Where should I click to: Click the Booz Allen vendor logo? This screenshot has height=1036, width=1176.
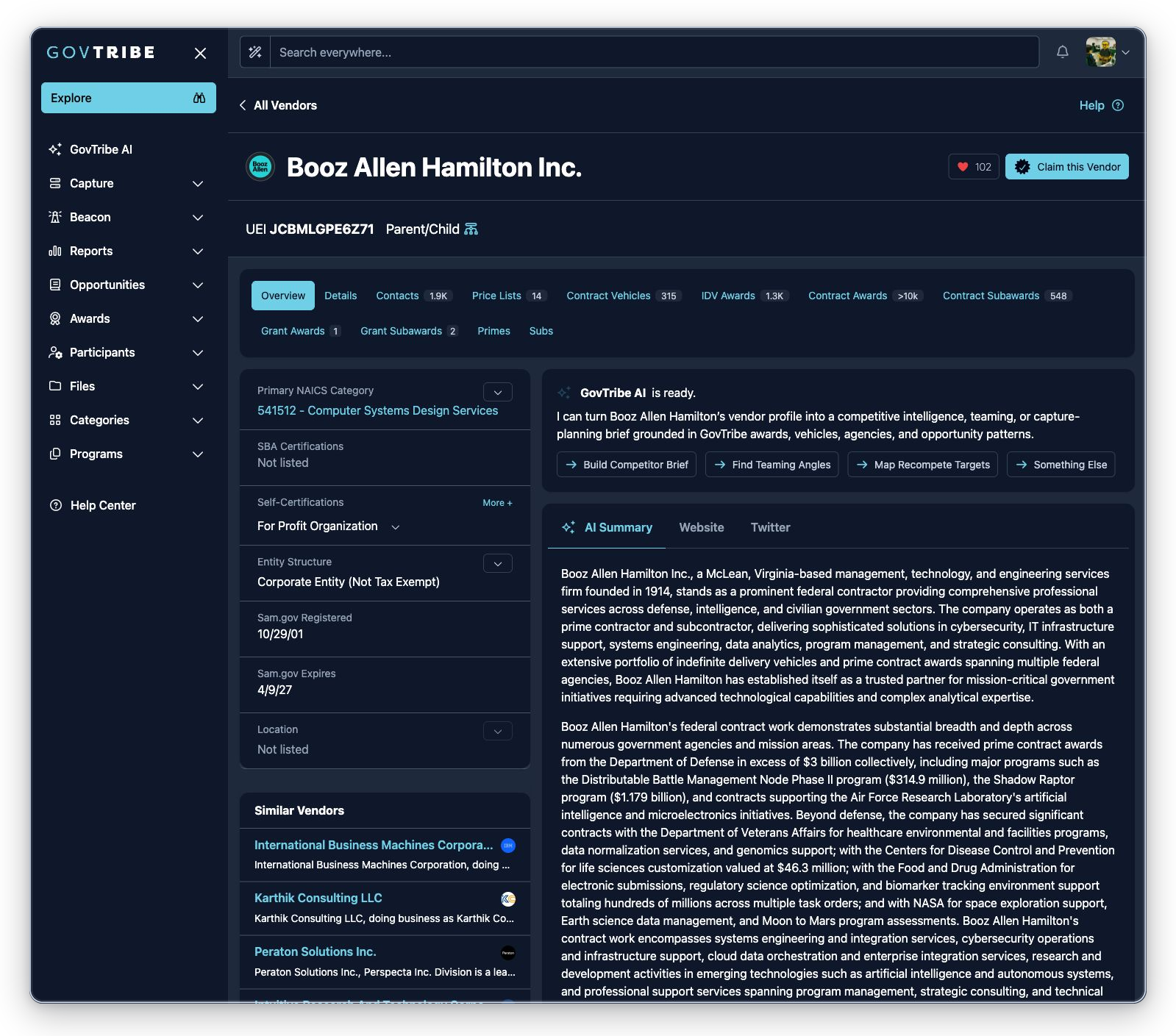click(x=260, y=167)
